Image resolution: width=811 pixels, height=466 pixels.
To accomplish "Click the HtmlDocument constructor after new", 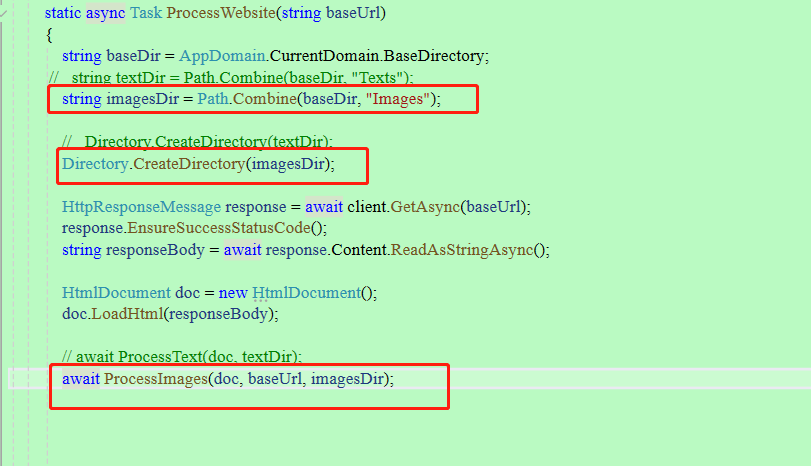I will pyautogui.click(x=306, y=293).
